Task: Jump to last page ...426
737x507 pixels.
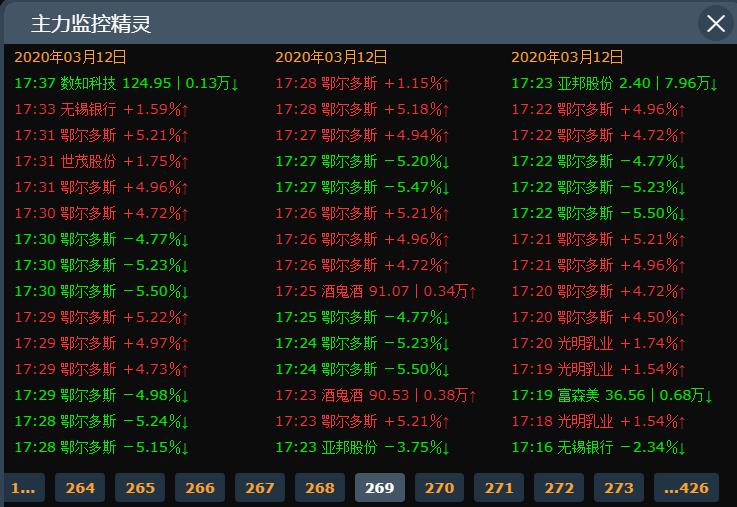Action: [x=686, y=488]
